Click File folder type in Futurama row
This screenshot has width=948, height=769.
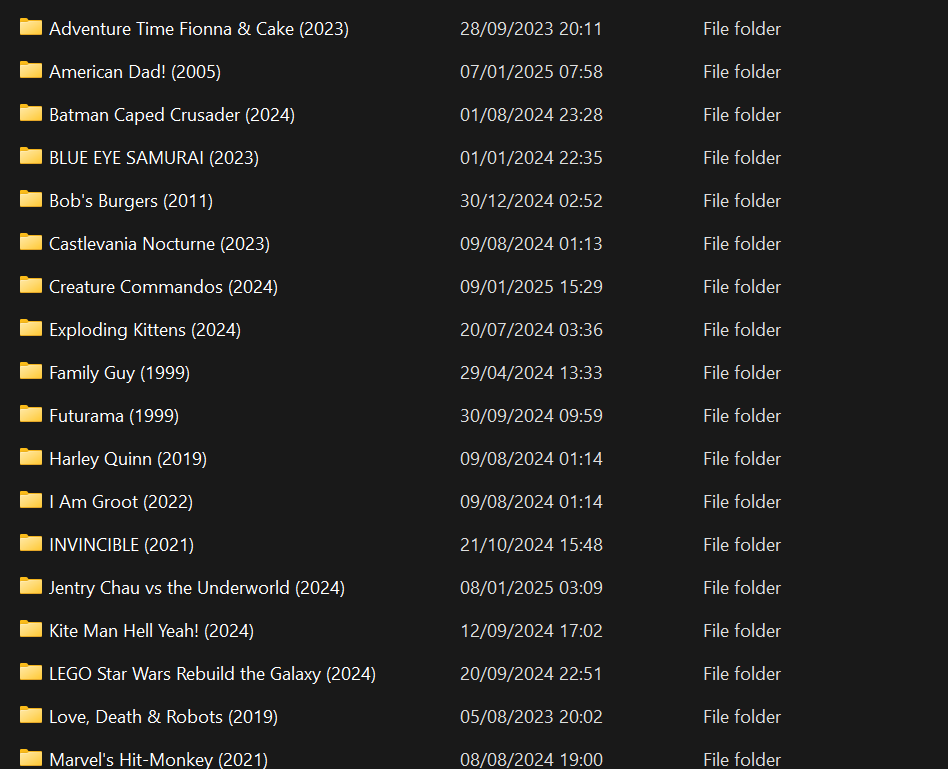742,416
